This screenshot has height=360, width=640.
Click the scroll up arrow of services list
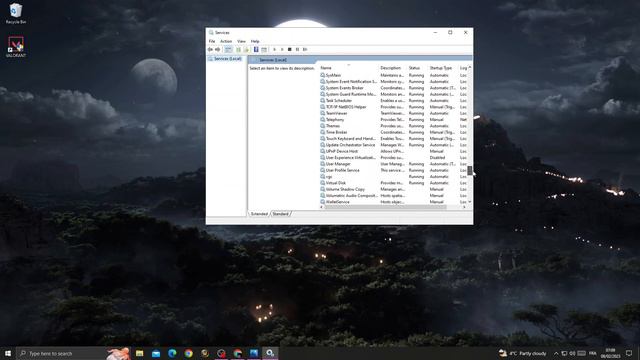(x=470, y=67)
